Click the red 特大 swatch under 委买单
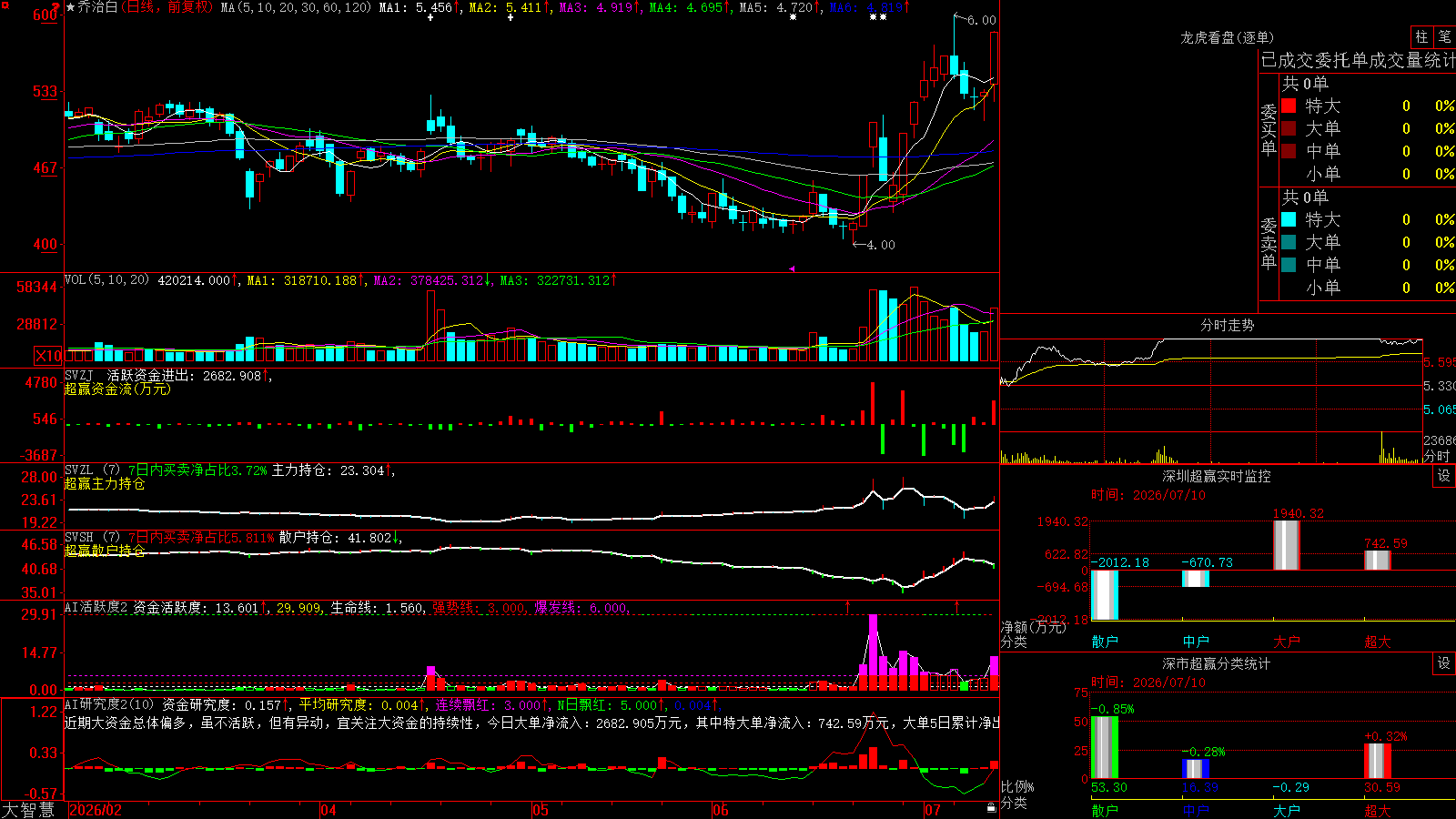This screenshot has width=1456, height=819. point(1289,106)
